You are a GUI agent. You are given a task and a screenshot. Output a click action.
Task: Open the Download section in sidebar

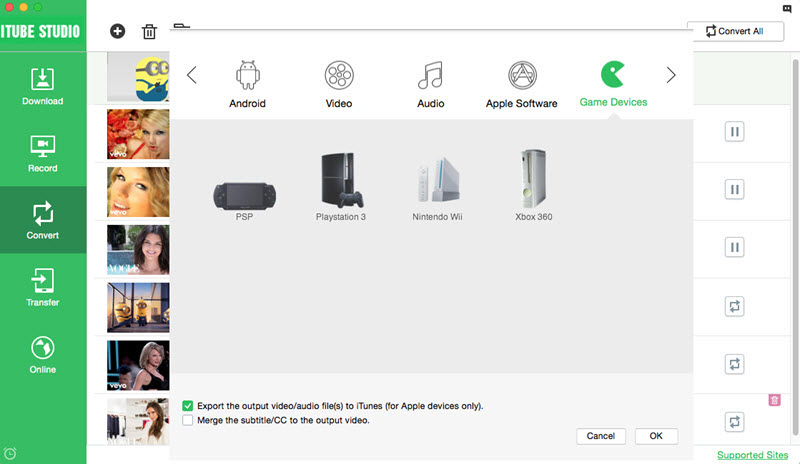(43, 86)
